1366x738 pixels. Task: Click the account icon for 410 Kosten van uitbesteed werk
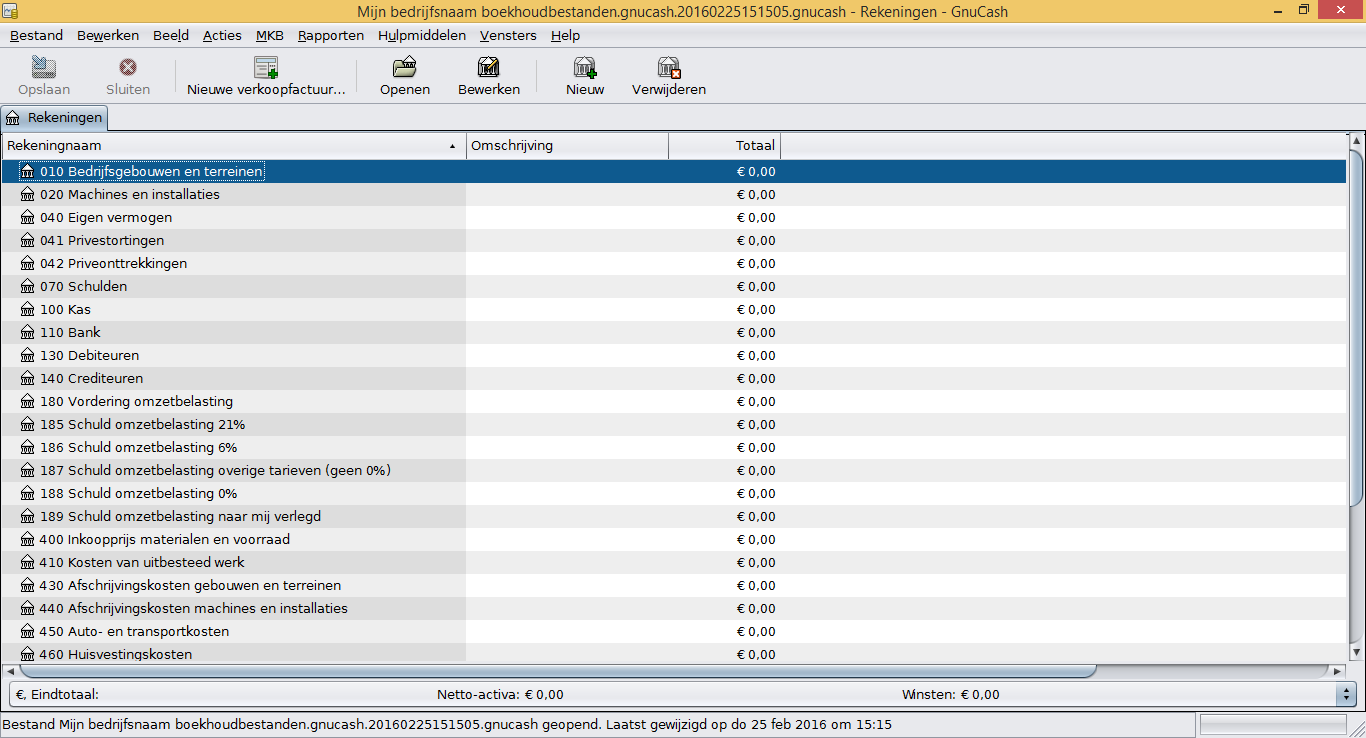click(x=27, y=563)
